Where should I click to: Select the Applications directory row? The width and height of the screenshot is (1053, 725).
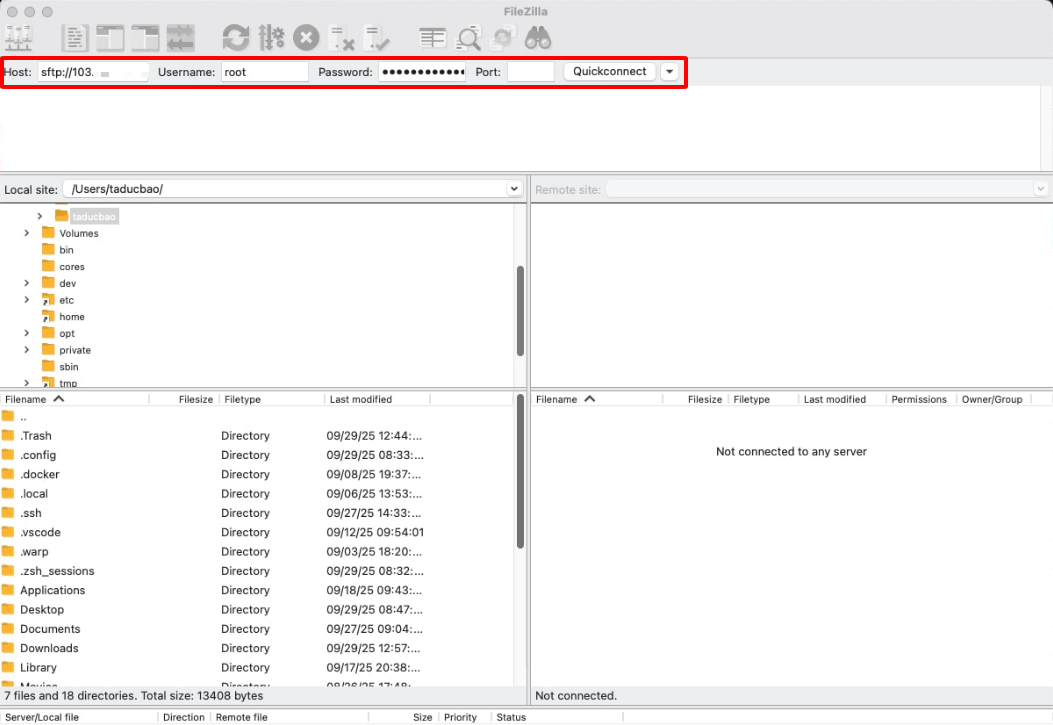click(x=257, y=590)
